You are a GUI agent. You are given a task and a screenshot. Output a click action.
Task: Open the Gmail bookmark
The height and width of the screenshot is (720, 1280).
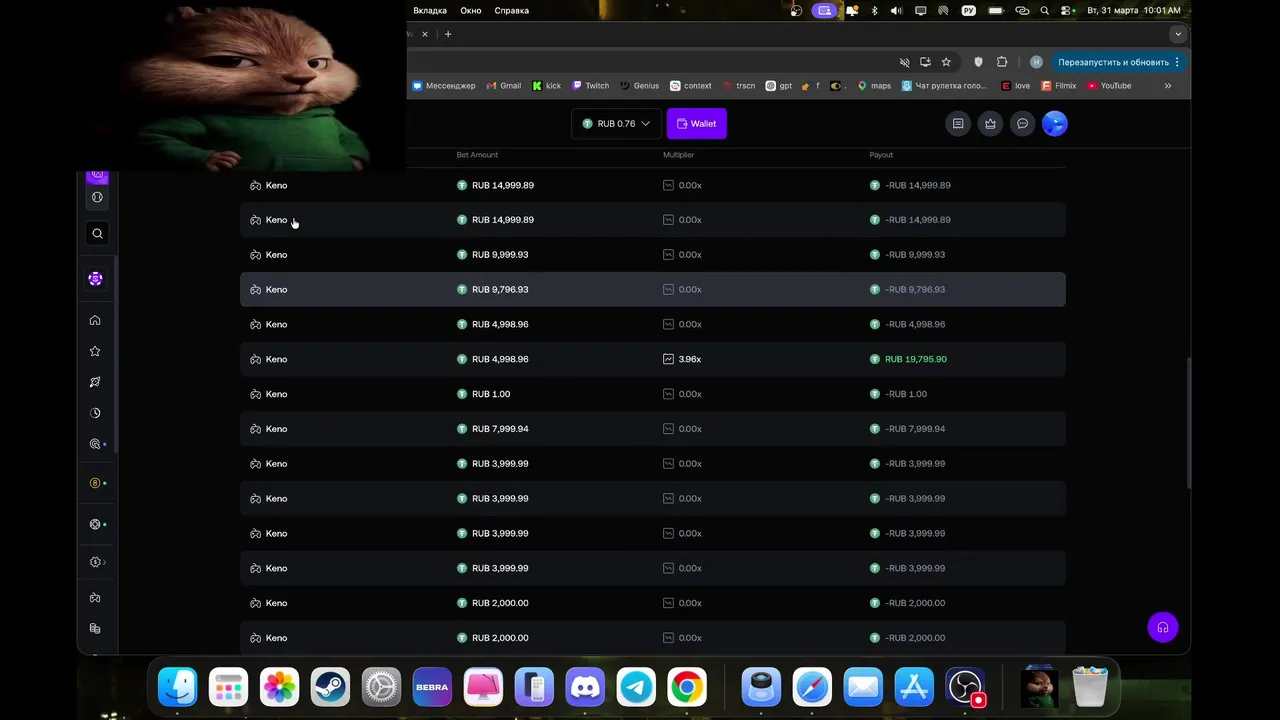(x=504, y=86)
